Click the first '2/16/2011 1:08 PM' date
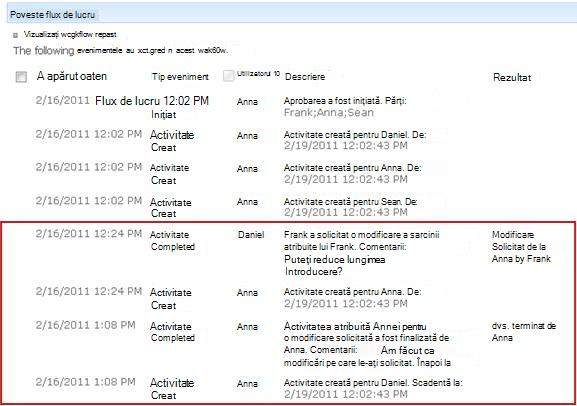 85,325
